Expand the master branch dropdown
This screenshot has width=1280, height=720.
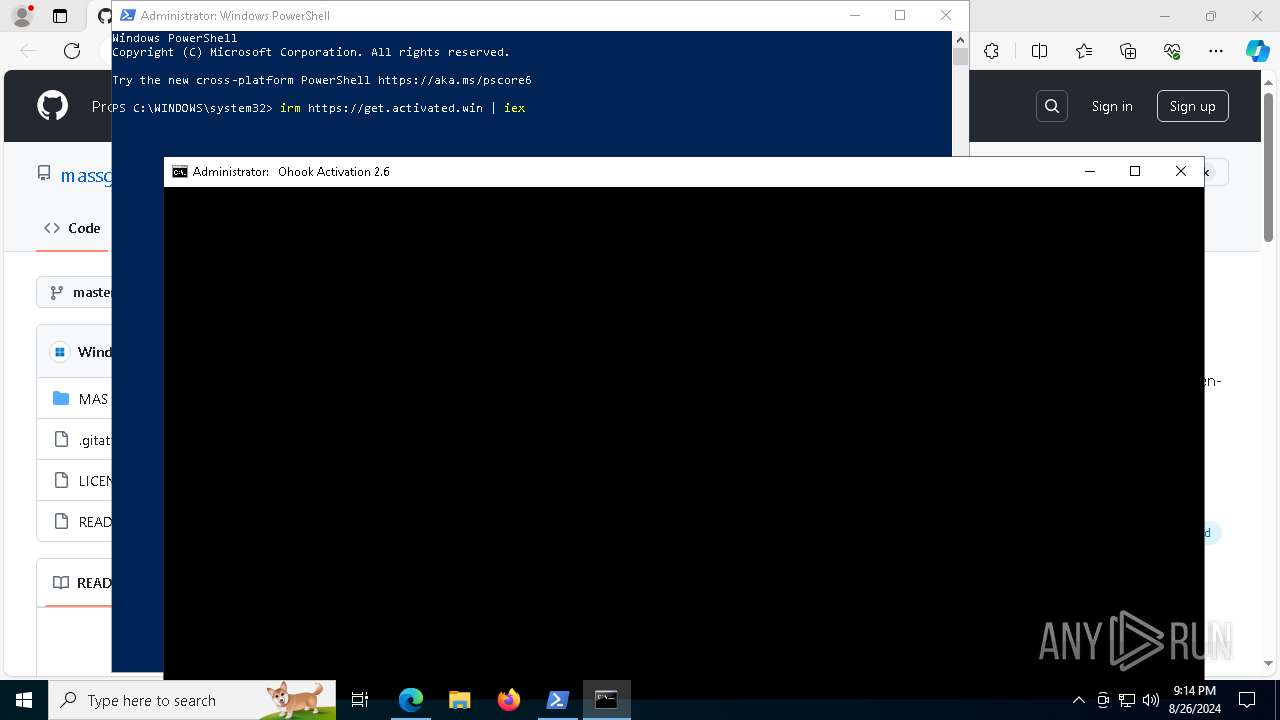(x=75, y=292)
